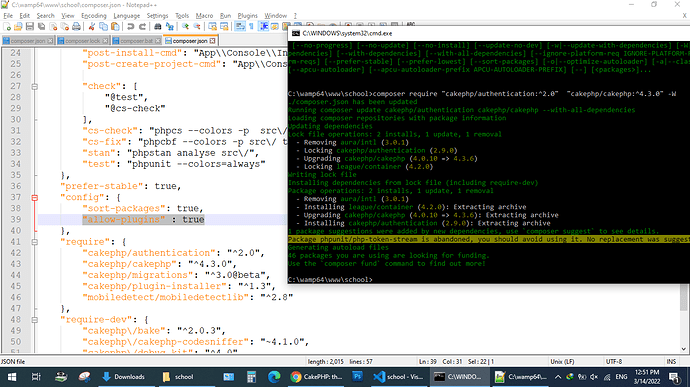Image resolution: width=690 pixels, height=387 pixels.
Task: Click the Open file toolbar icon
Action: (18, 27)
